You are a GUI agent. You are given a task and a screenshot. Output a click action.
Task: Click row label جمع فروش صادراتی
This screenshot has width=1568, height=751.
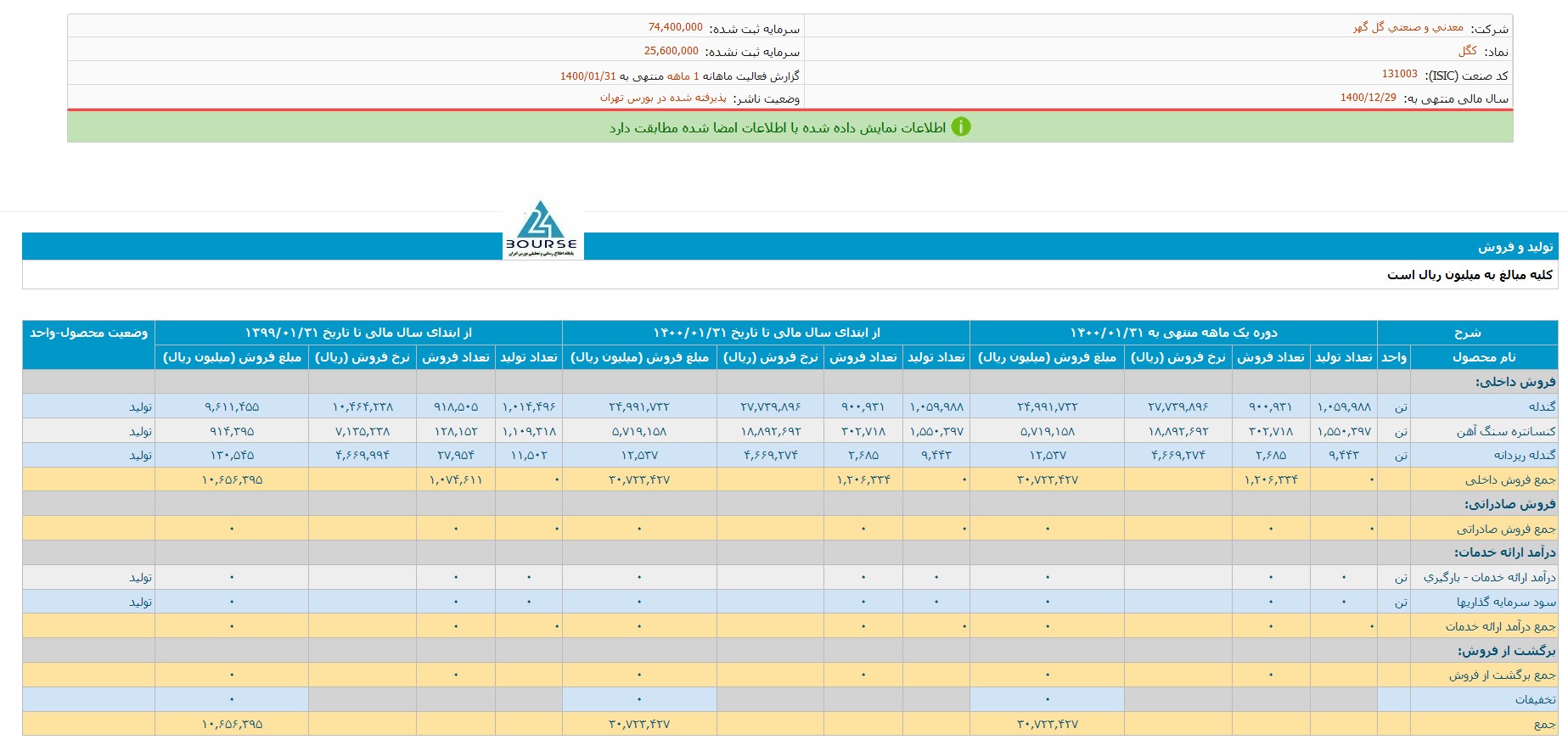[x=1506, y=529]
